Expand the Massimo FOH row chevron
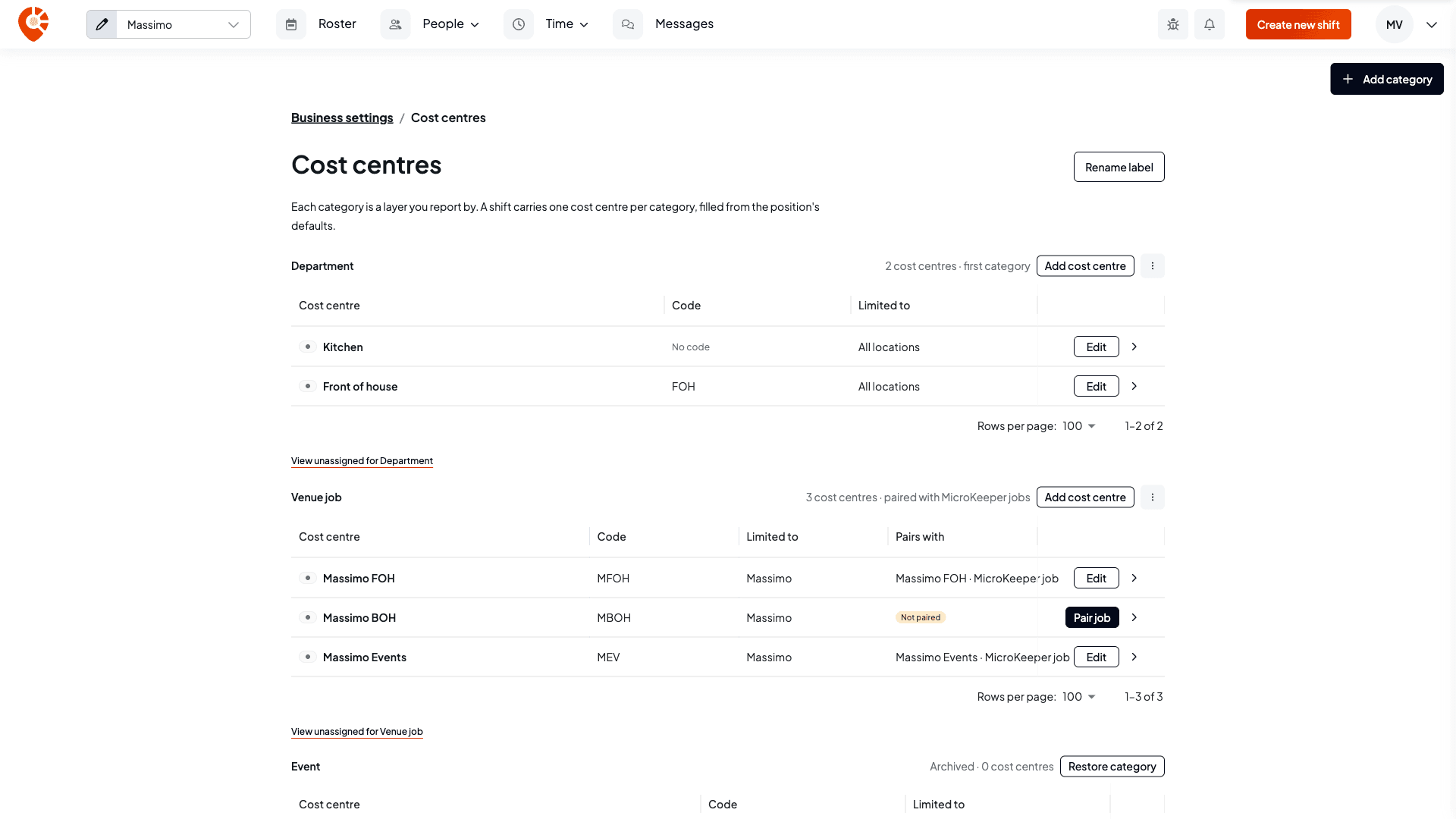This screenshot has height=819, width=1456. click(1134, 578)
